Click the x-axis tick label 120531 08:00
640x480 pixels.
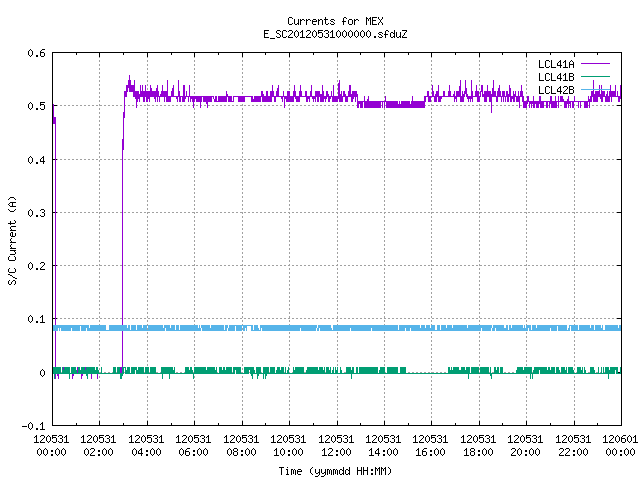click(241, 446)
